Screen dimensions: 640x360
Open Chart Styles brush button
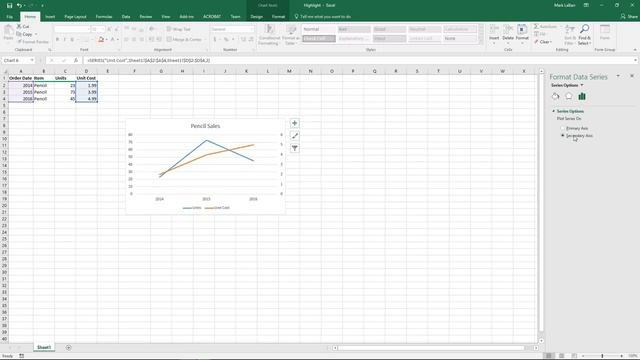click(295, 136)
